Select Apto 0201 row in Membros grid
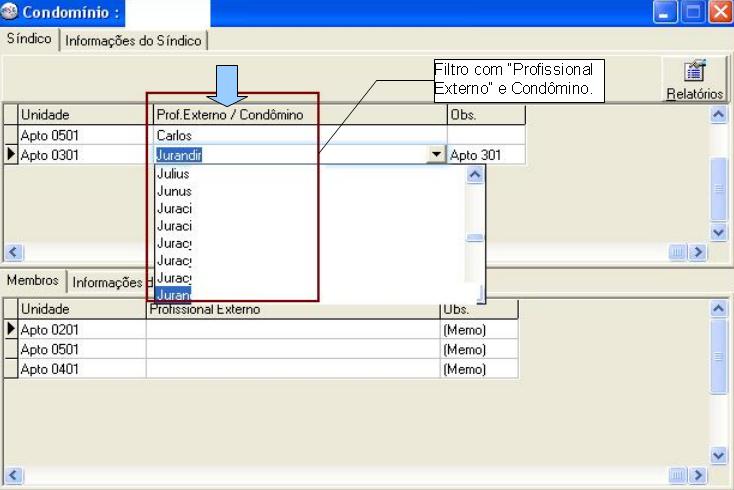Image resolution: width=734 pixels, height=490 pixels. 80,330
